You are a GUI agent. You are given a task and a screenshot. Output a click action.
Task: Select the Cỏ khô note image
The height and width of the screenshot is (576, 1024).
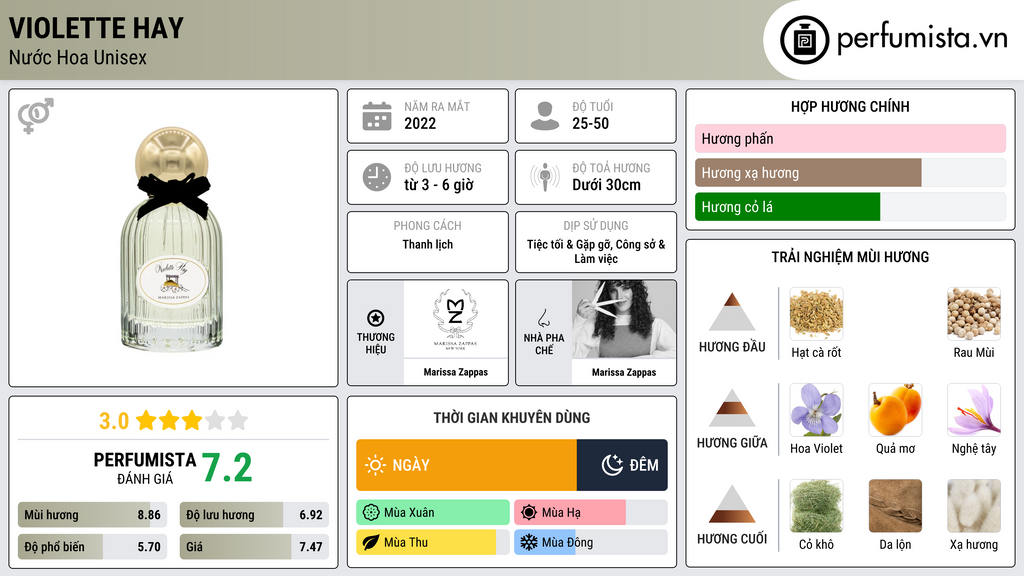[816, 505]
